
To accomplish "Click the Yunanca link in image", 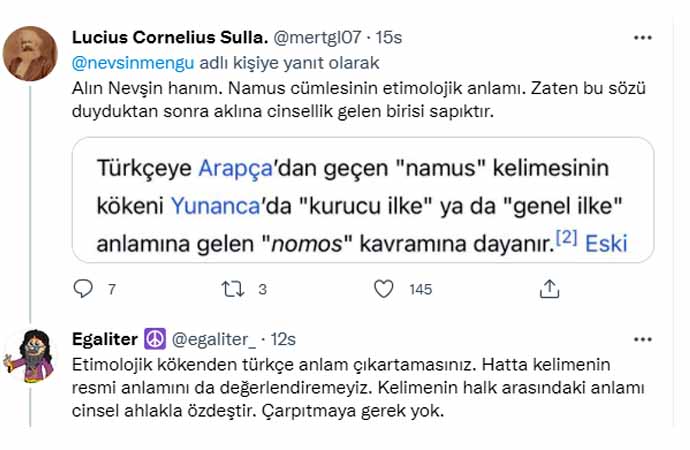I will [x=205, y=204].
